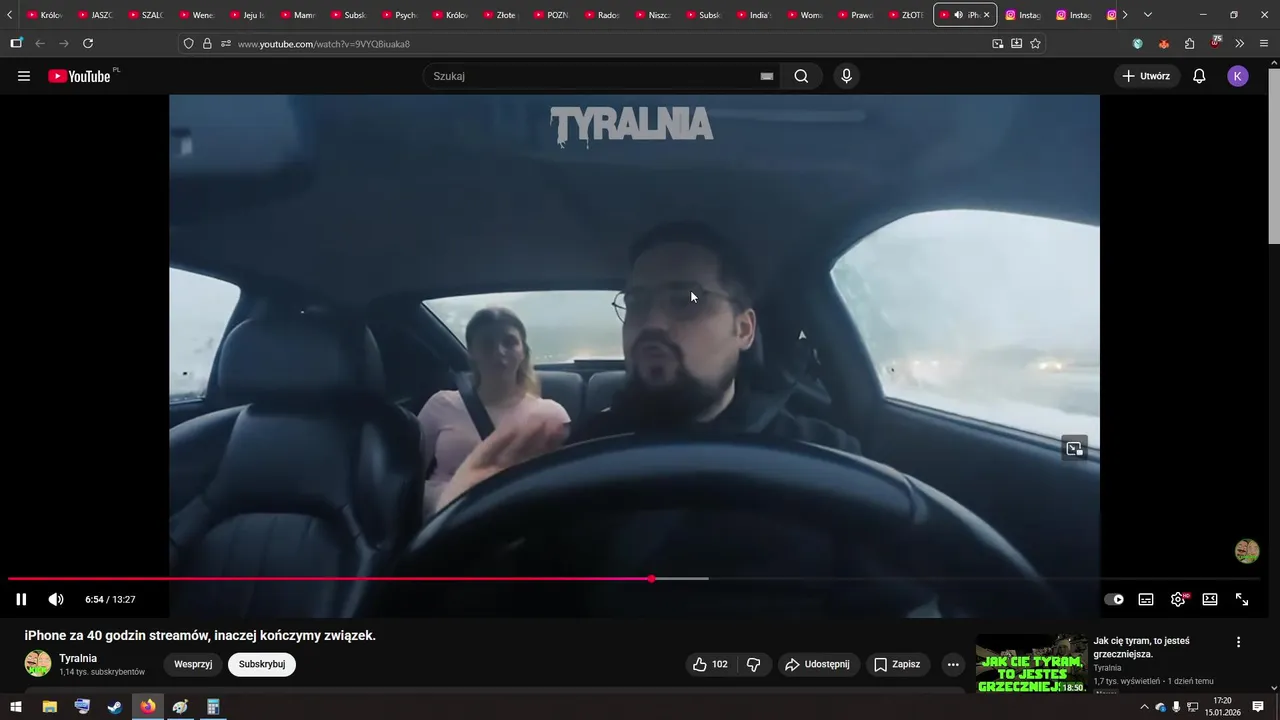Switch to the Prawd tab

tap(856, 15)
